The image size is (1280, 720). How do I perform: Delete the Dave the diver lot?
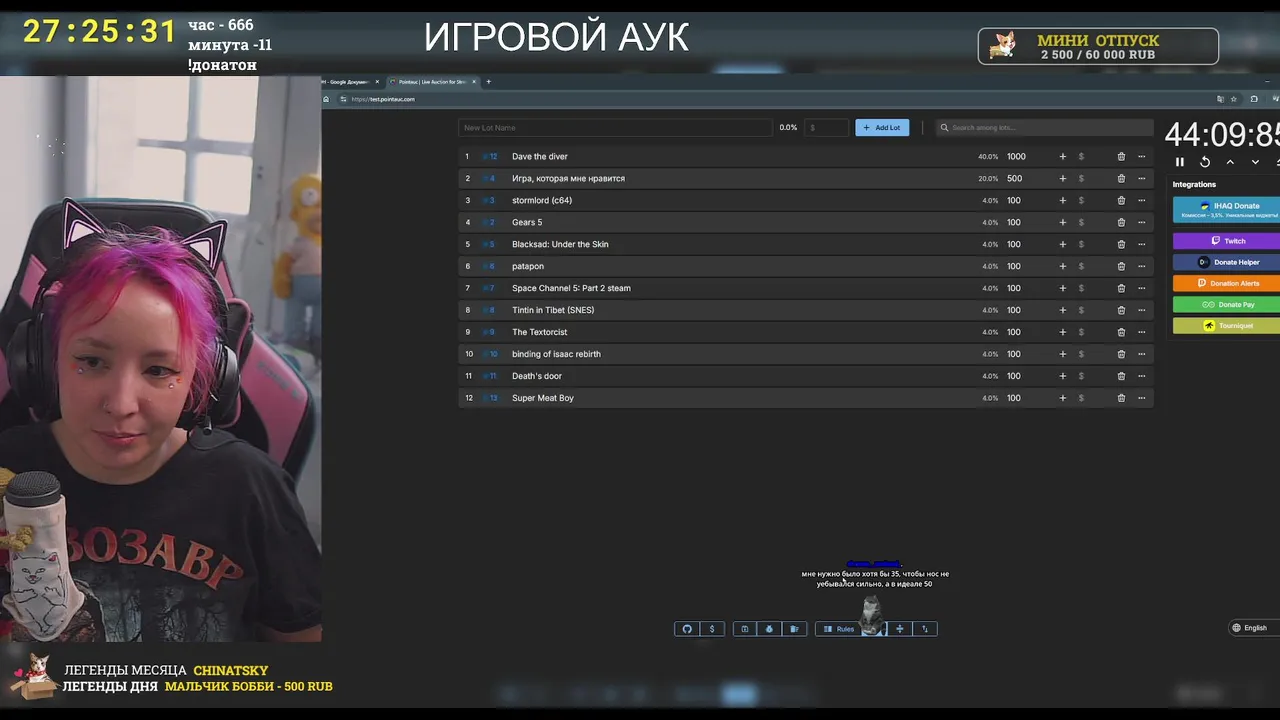coord(1121,157)
